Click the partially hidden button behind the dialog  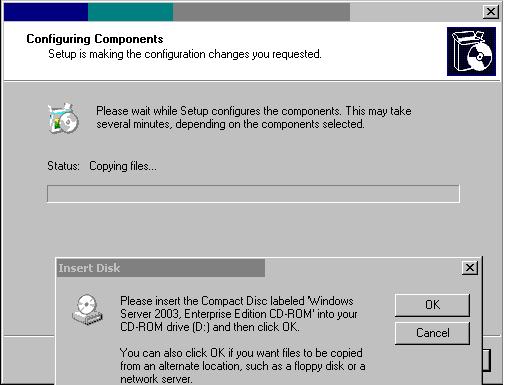[487, 360]
